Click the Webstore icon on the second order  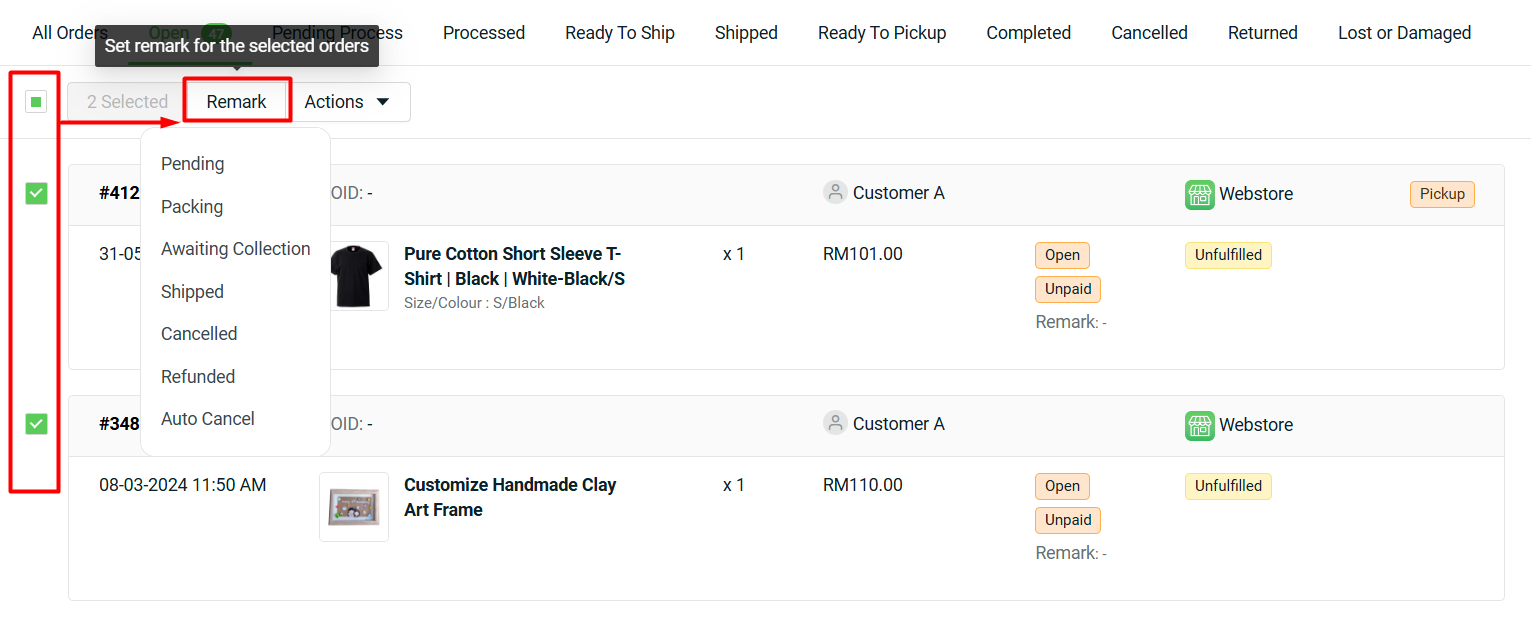[1200, 425]
